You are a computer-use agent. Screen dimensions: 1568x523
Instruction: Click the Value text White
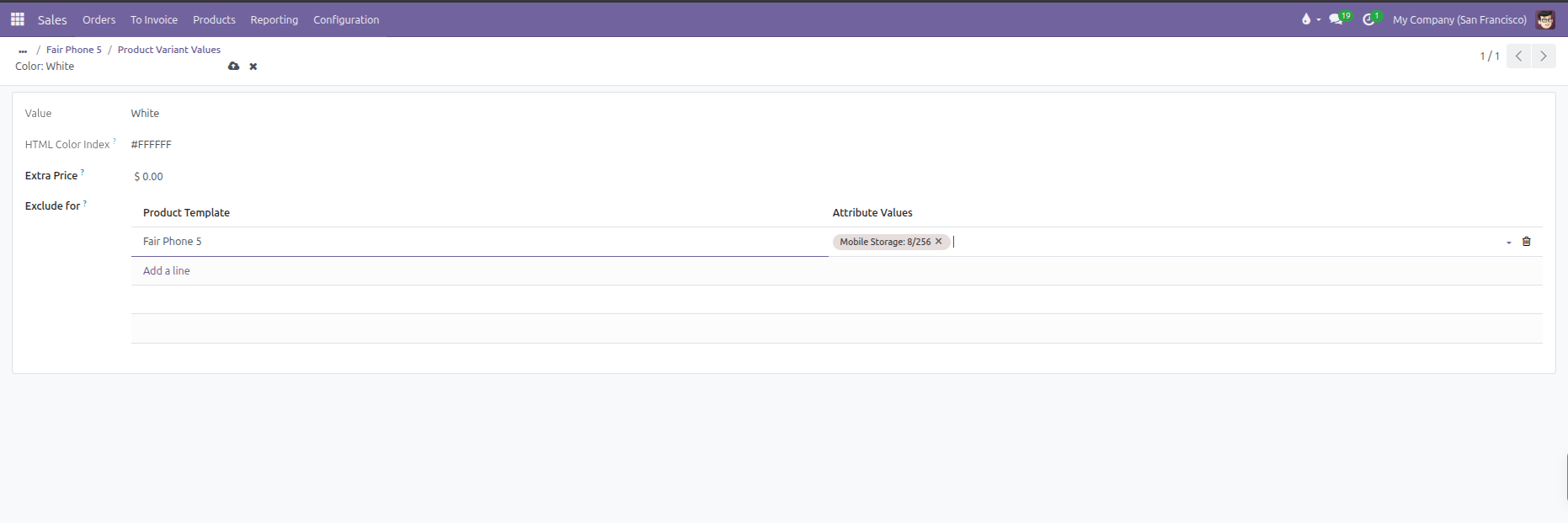(x=145, y=113)
